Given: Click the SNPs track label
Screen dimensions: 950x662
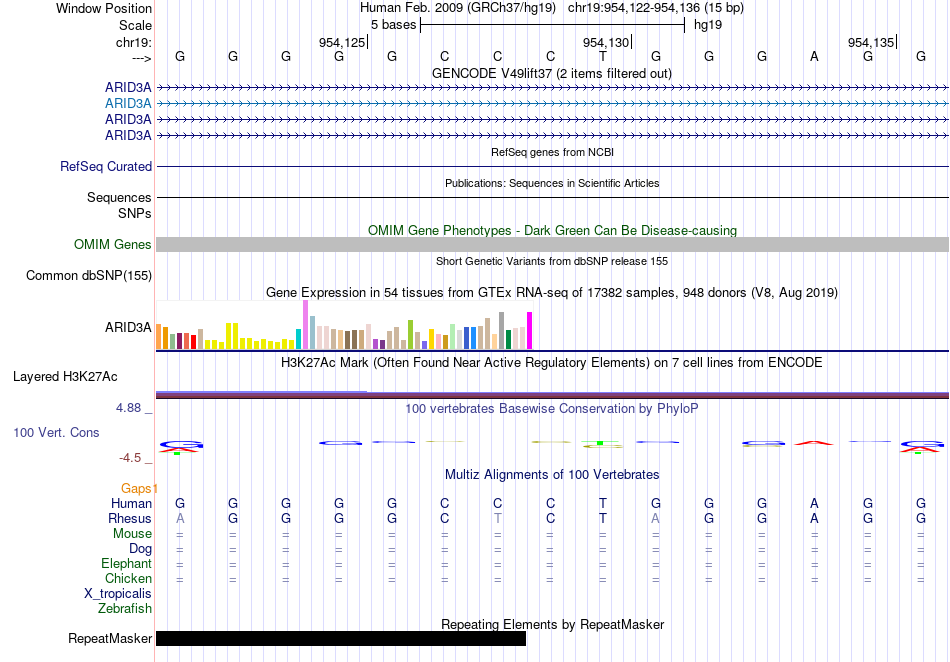Looking at the screenshot, I should pyautogui.click(x=135, y=213).
